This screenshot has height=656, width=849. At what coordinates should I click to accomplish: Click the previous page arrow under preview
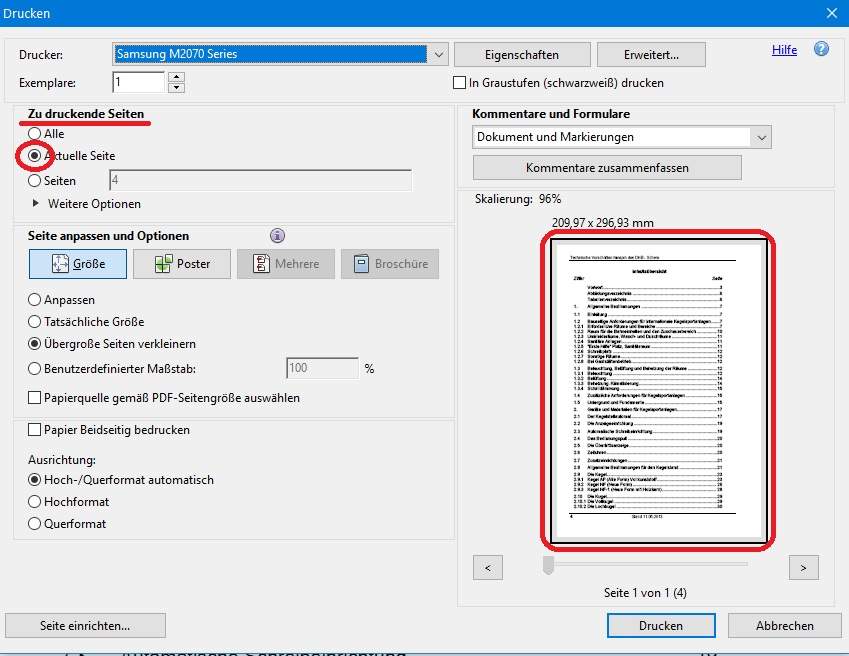488,568
